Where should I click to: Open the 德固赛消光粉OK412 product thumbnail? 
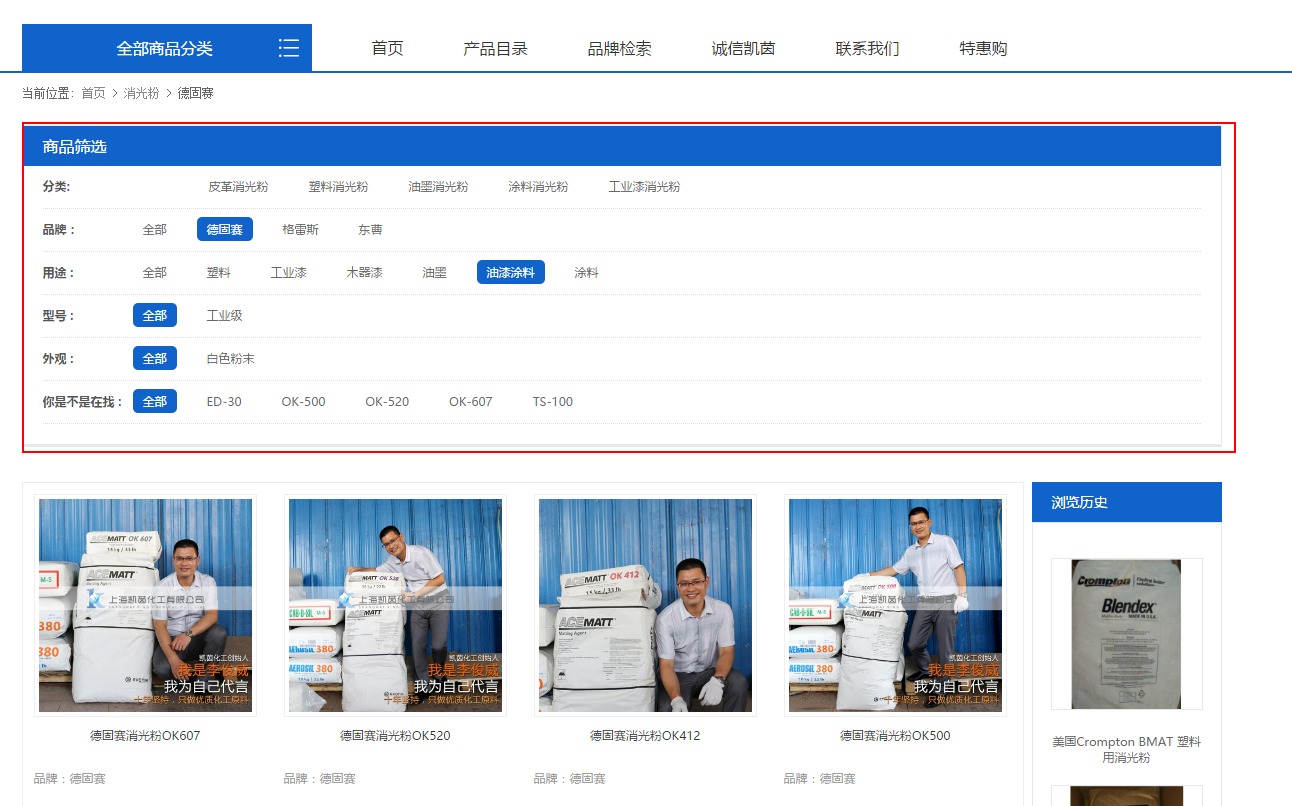[x=645, y=605]
